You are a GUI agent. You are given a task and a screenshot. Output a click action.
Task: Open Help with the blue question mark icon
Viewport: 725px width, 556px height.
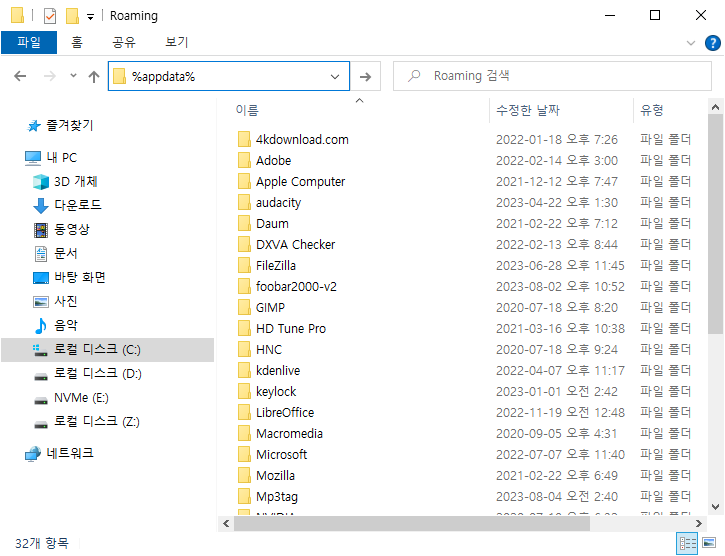click(x=713, y=43)
